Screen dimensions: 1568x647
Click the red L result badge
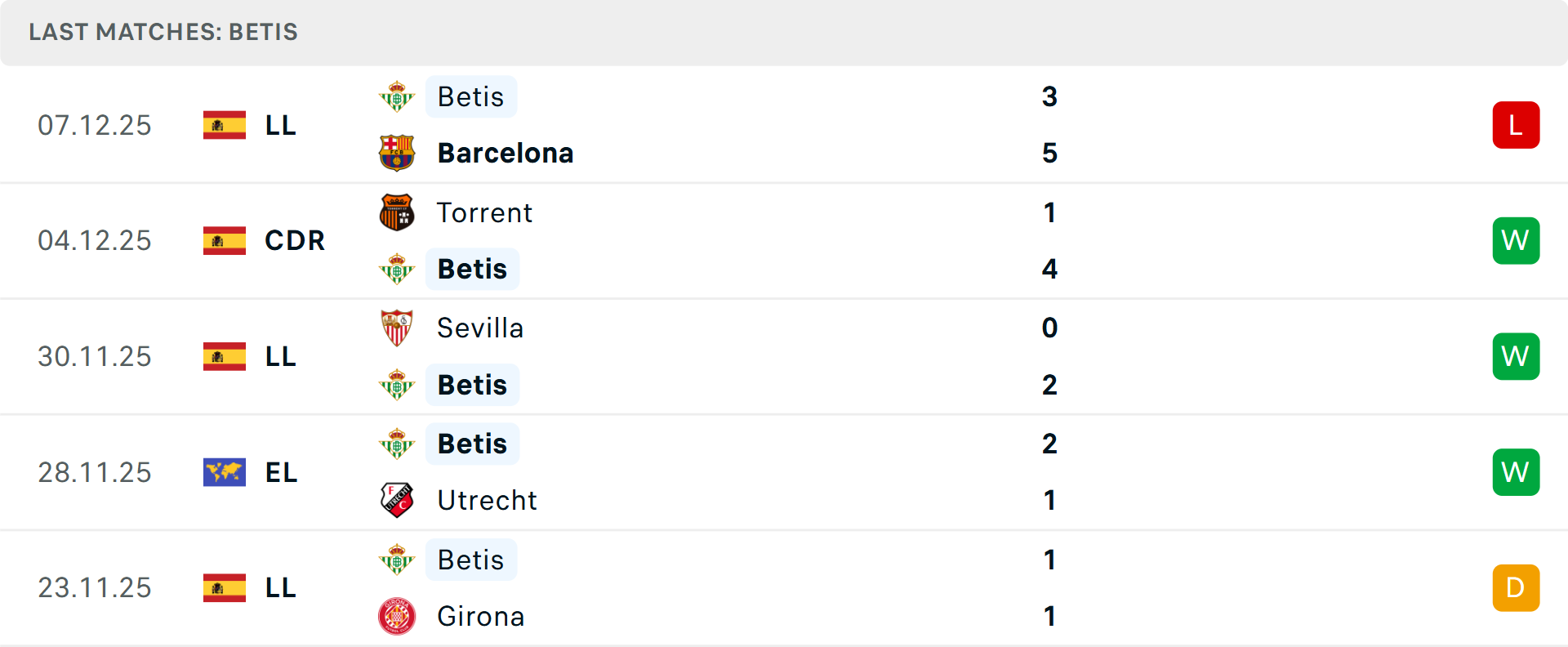click(x=1516, y=125)
